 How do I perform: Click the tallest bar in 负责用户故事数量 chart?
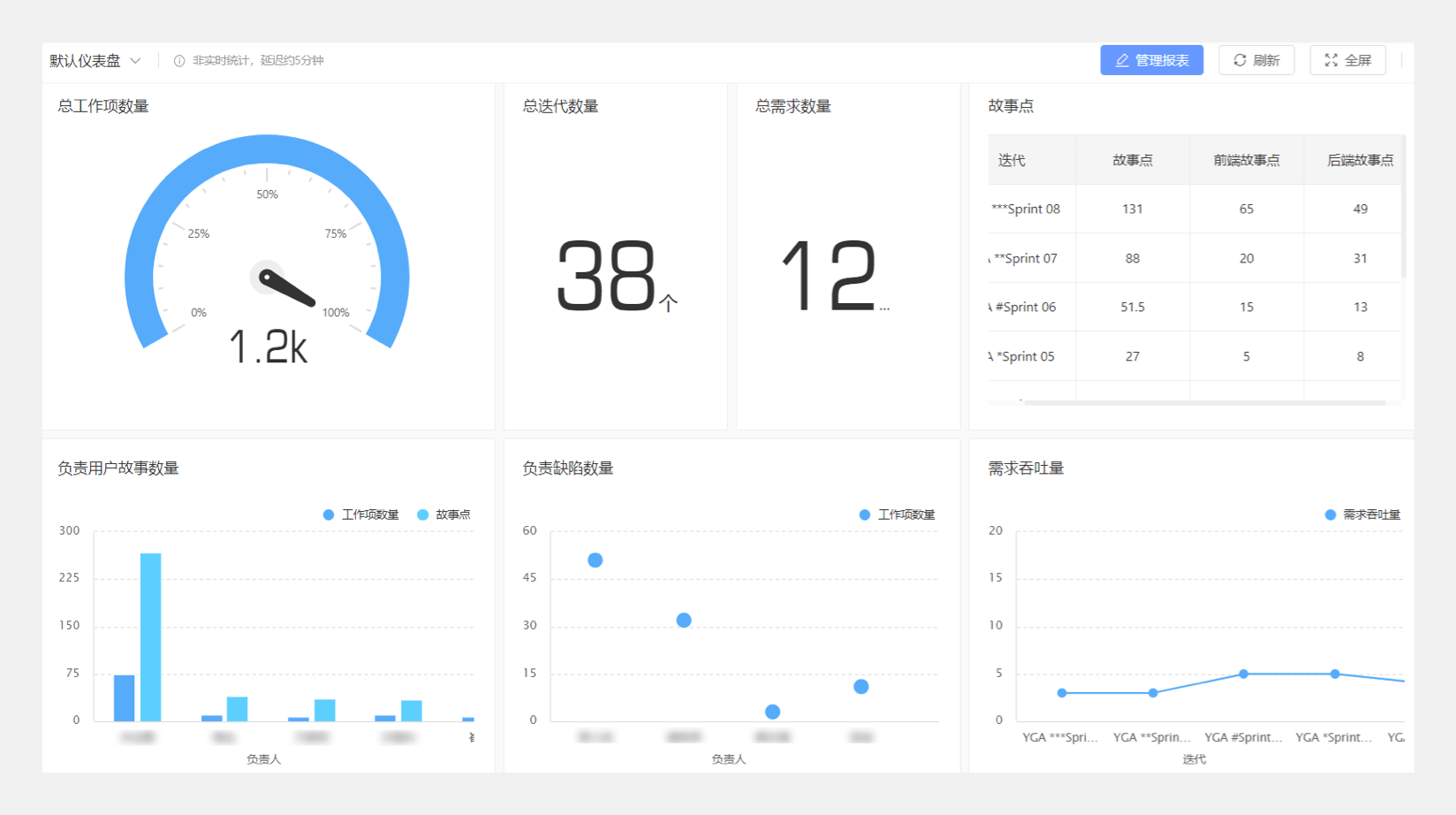[x=151, y=636]
